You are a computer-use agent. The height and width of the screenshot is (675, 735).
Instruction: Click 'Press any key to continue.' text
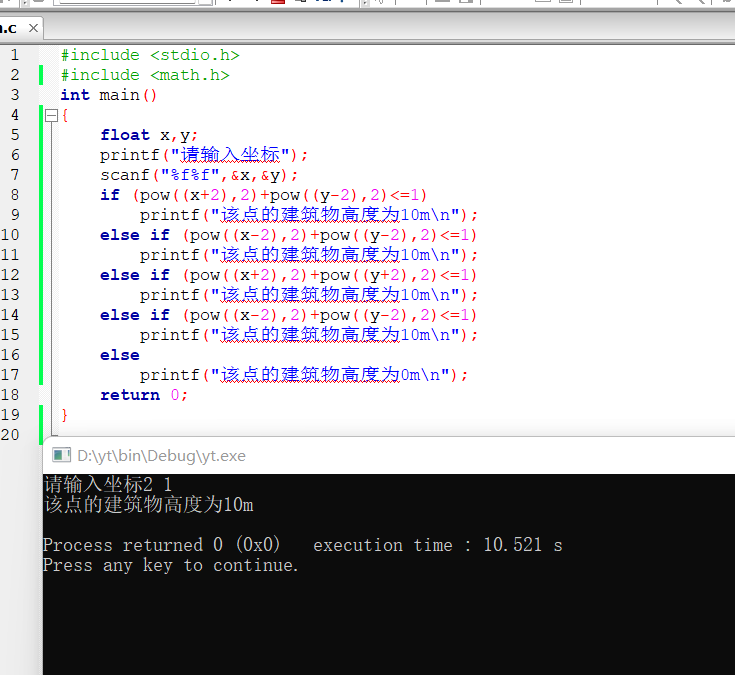[x=171, y=565]
